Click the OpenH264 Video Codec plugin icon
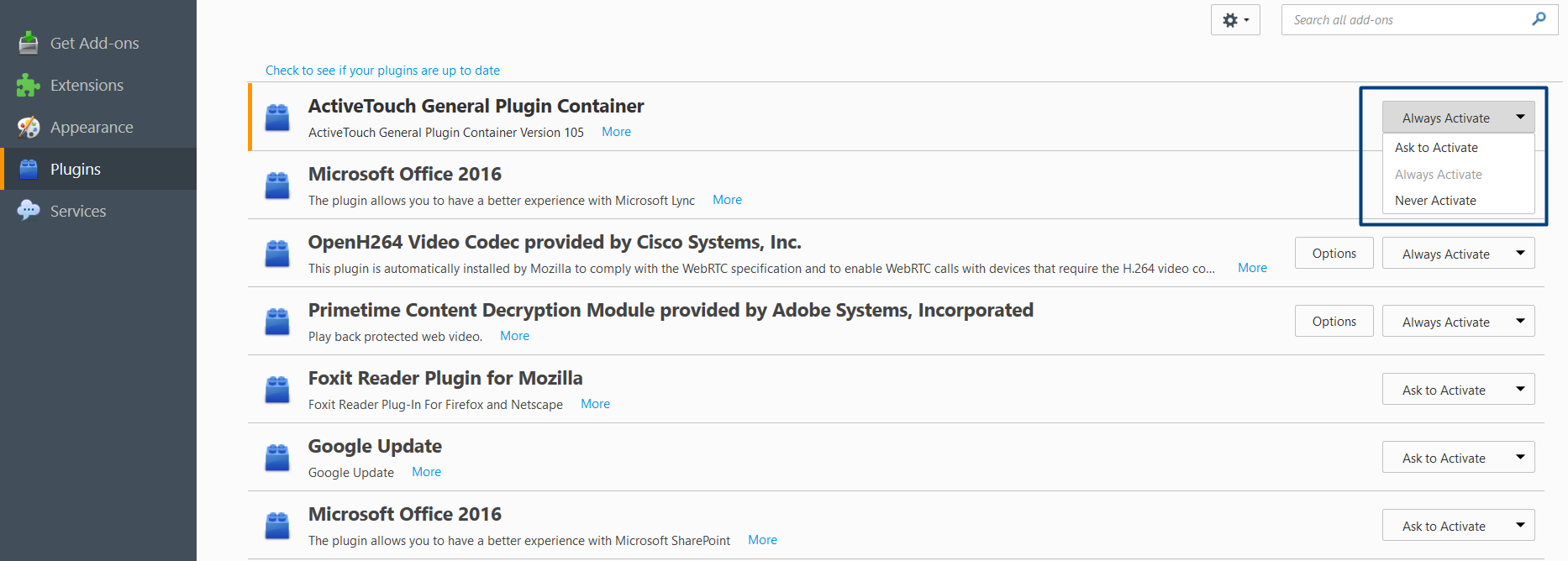1568x561 pixels. [x=277, y=253]
